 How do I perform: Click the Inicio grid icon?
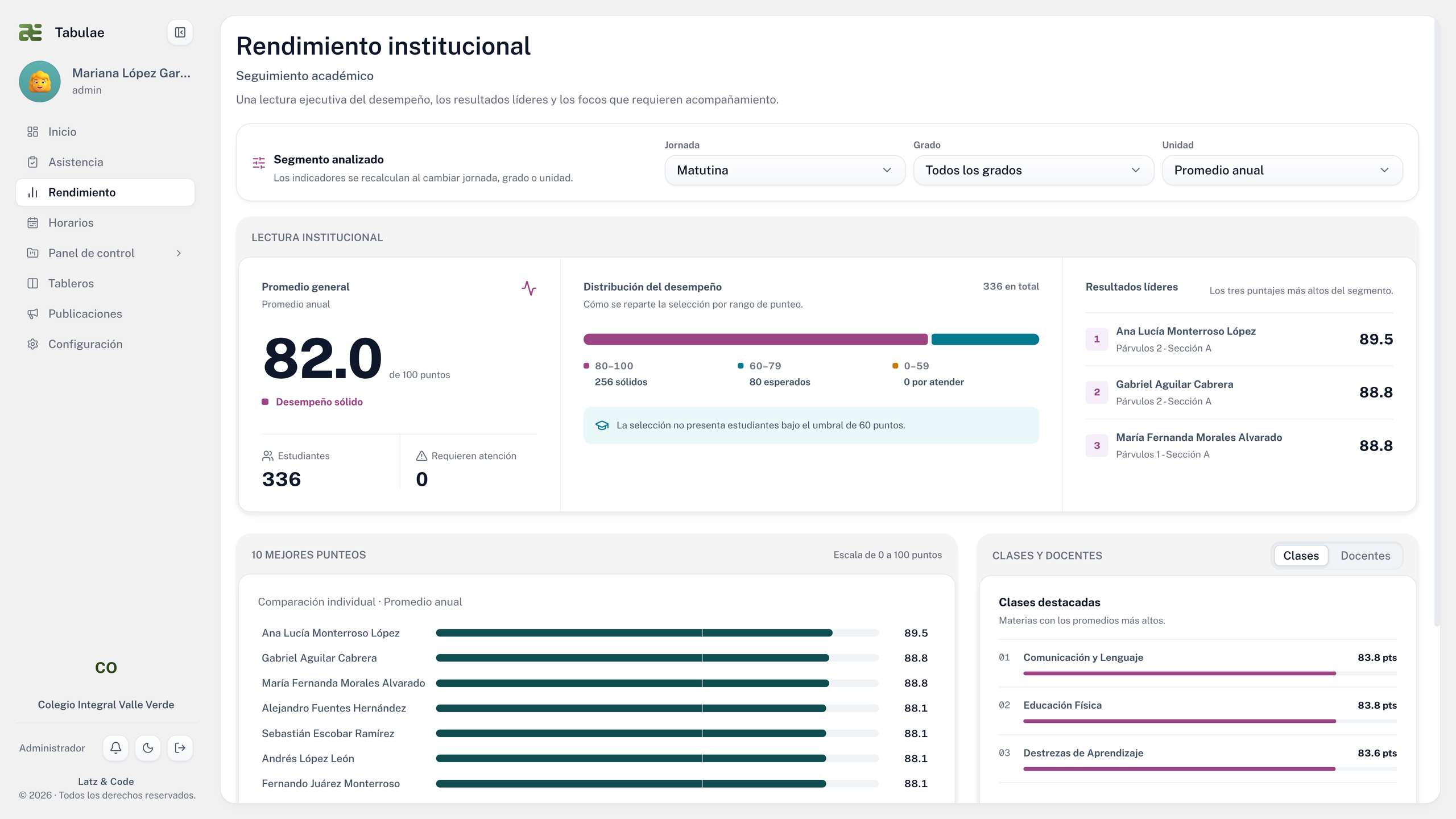33,132
